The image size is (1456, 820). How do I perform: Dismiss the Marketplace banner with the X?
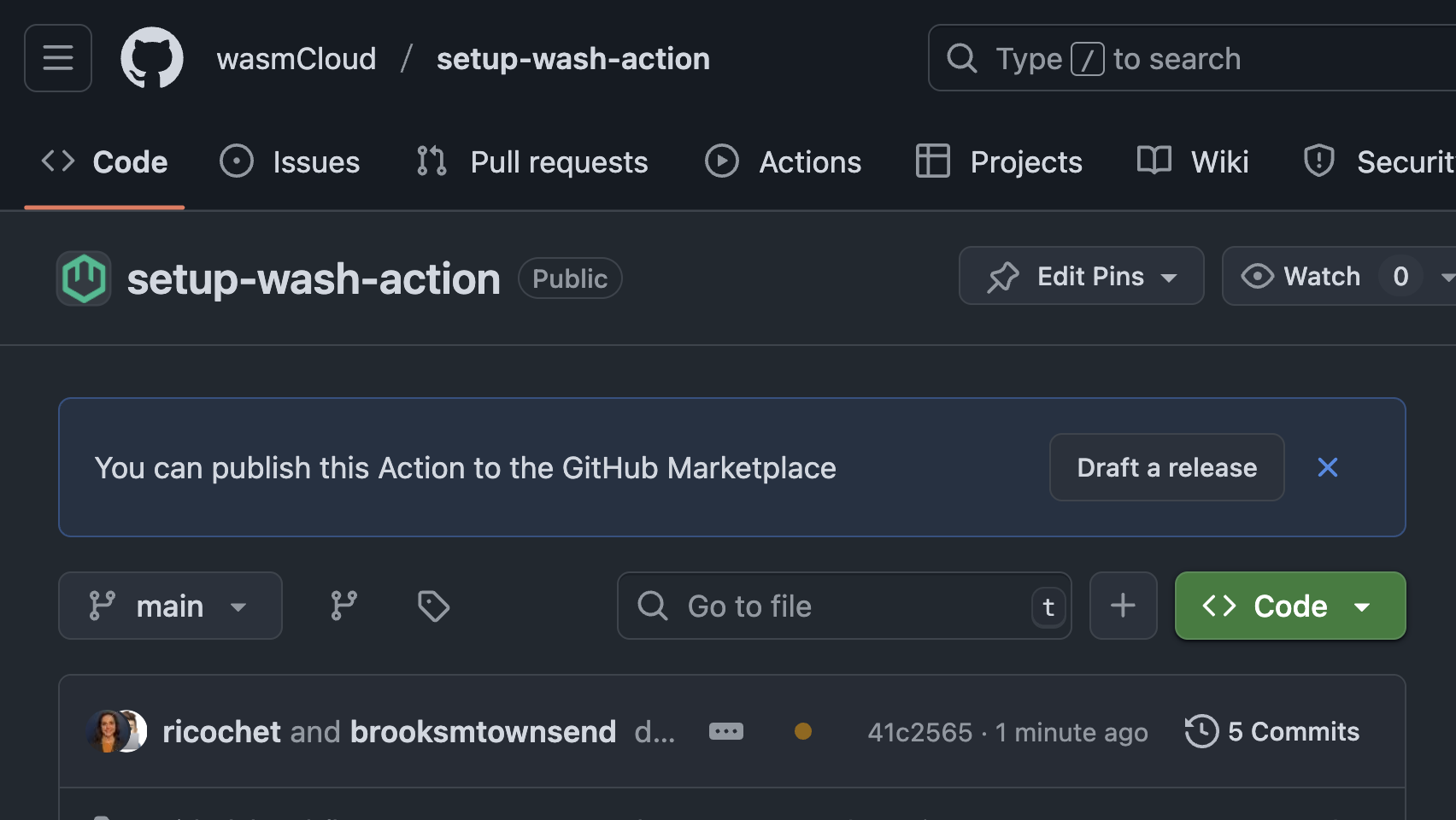pos(1327,467)
